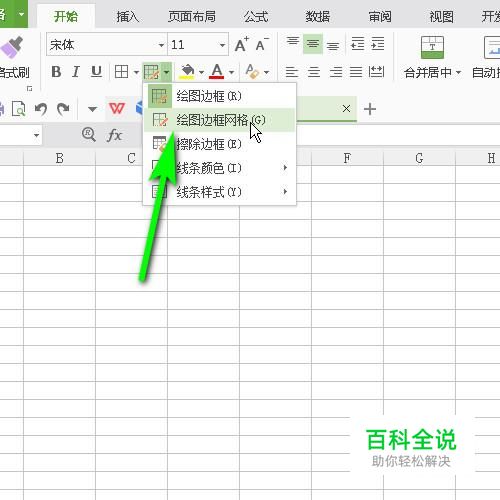This screenshot has height=500, width=500.
Task: Switch to the 数据 tab
Action: pos(318,16)
